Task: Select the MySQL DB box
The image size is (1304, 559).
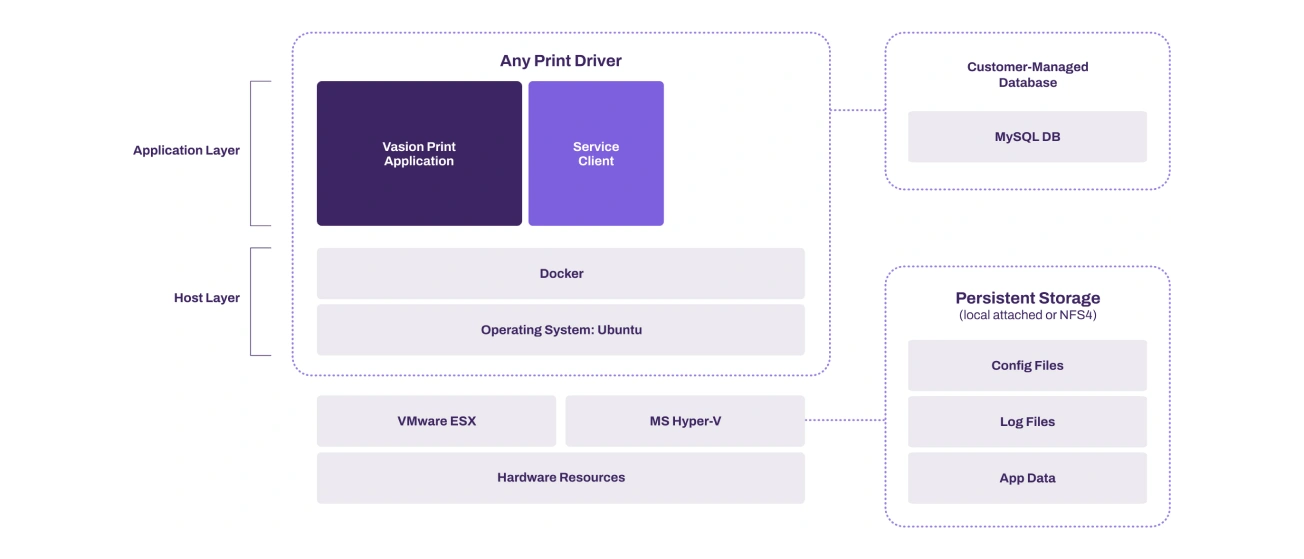Action: [x=1027, y=137]
